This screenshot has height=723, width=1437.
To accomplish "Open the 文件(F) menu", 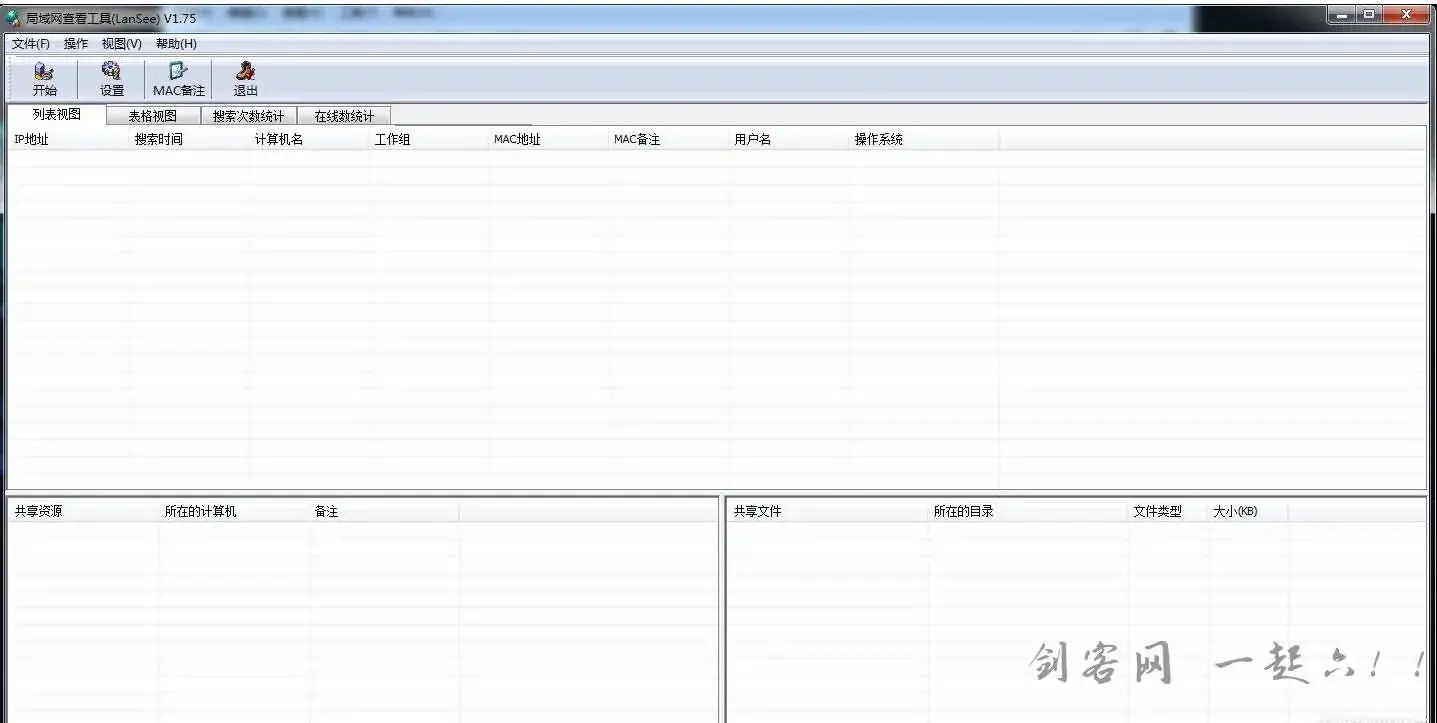I will [31, 44].
